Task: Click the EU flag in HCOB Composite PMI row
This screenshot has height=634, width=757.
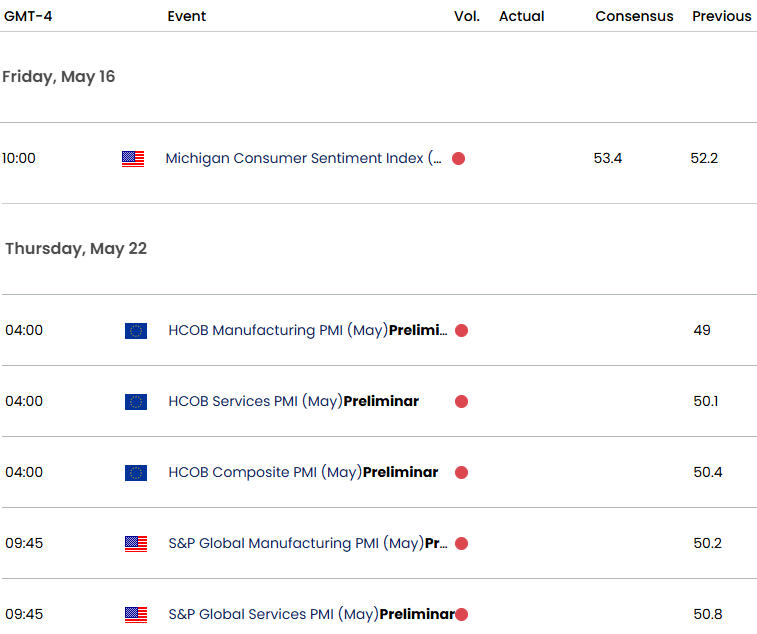Action: coord(136,473)
